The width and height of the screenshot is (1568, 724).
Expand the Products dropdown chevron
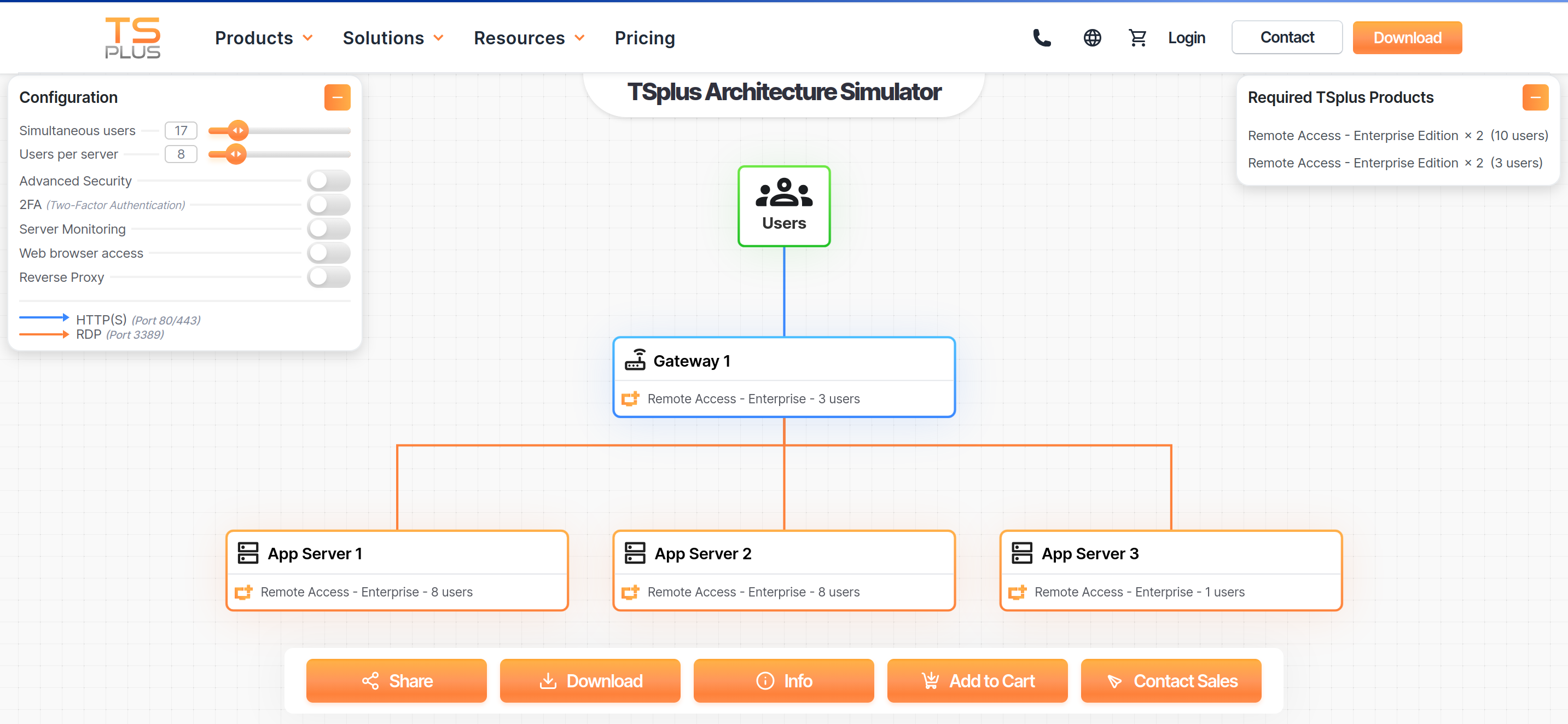pyautogui.click(x=308, y=38)
